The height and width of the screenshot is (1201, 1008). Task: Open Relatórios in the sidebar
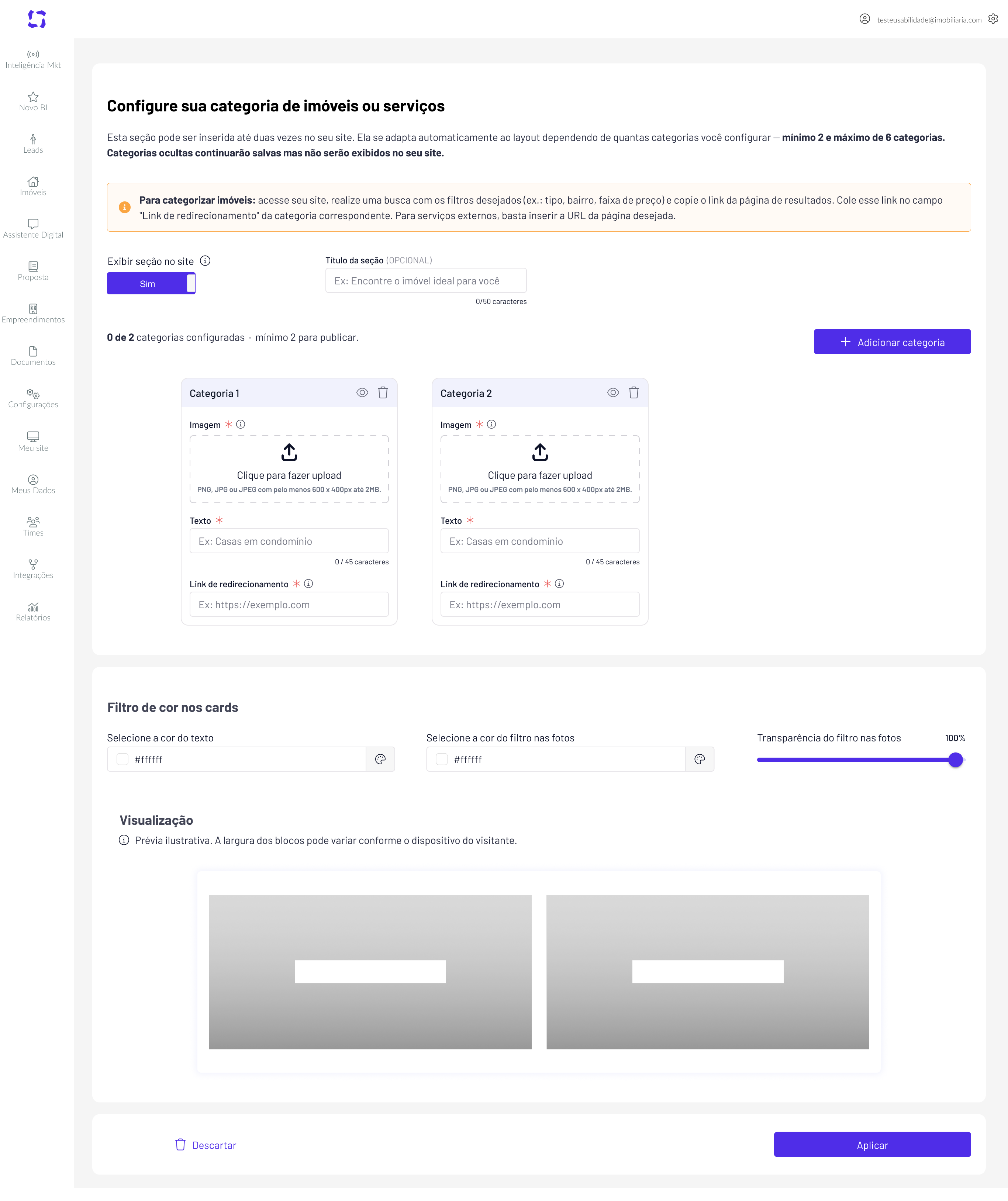click(x=33, y=611)
